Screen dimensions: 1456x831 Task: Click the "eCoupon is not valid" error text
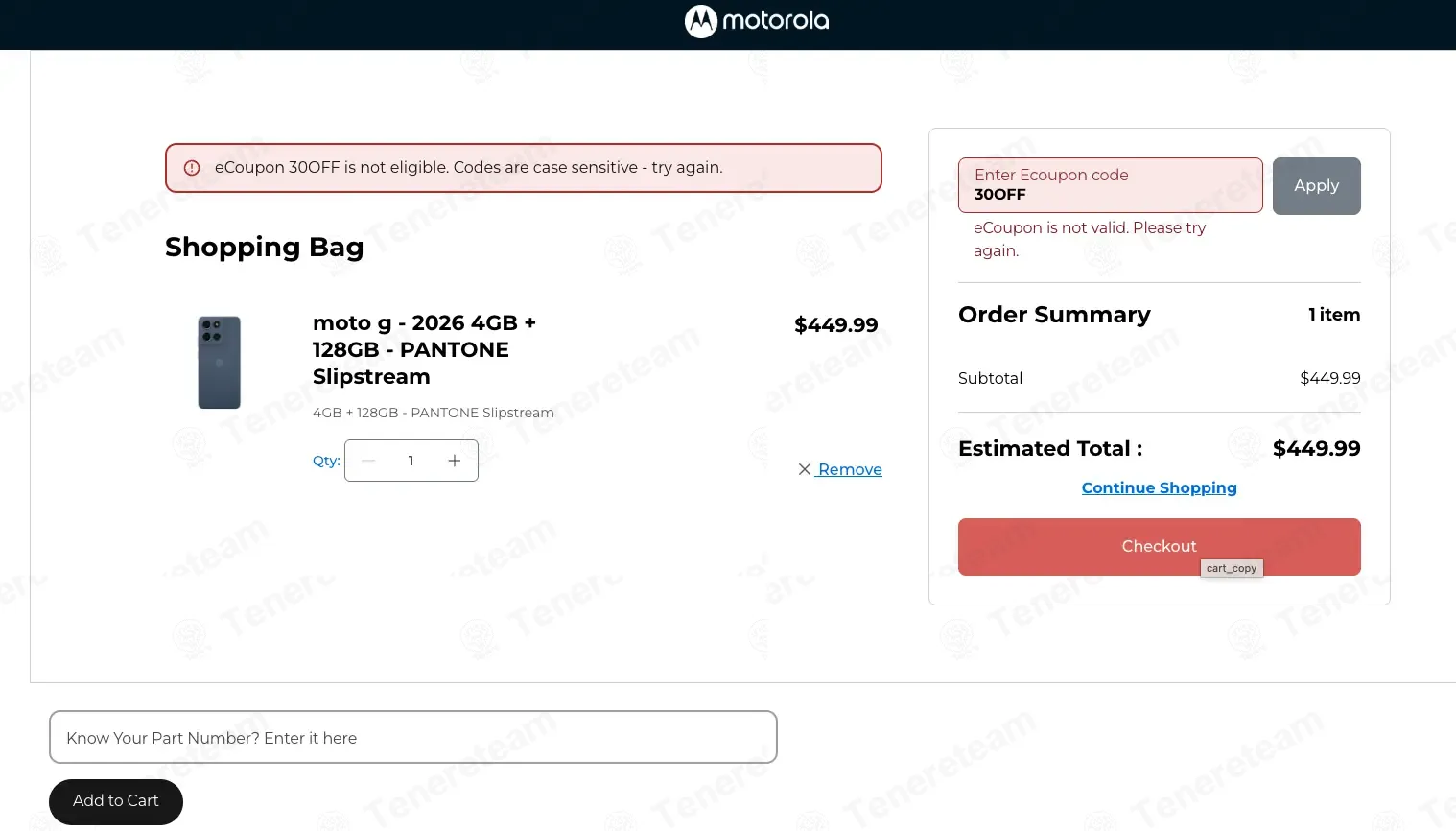click(x=1090, y=239)
